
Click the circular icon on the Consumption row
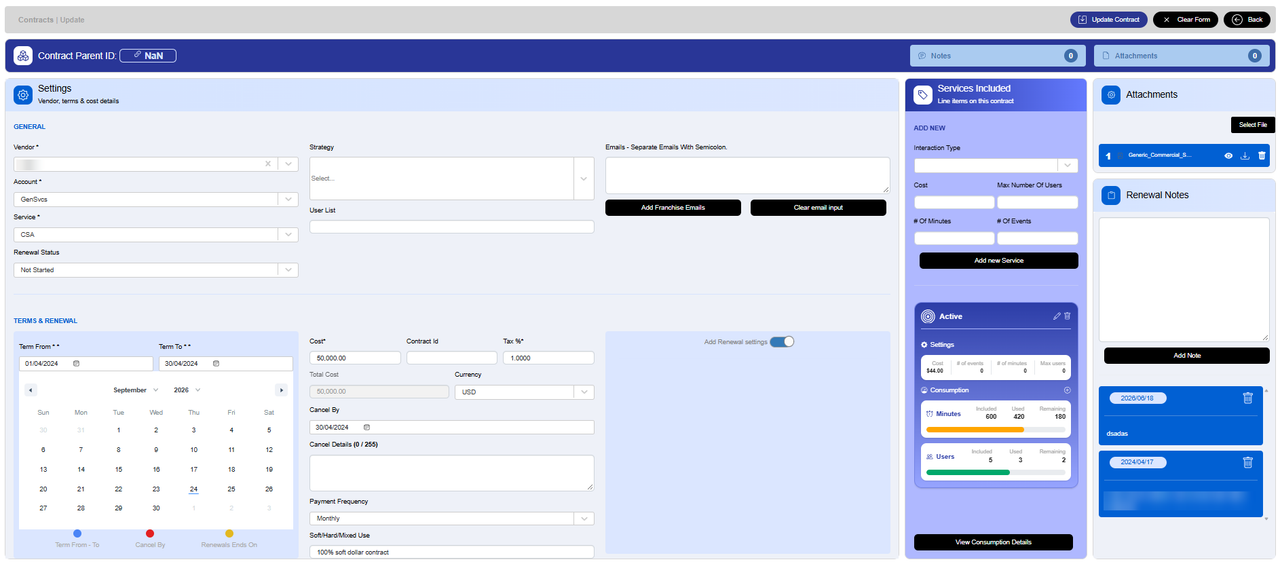pyautogui.click(x=1067, y=390)
